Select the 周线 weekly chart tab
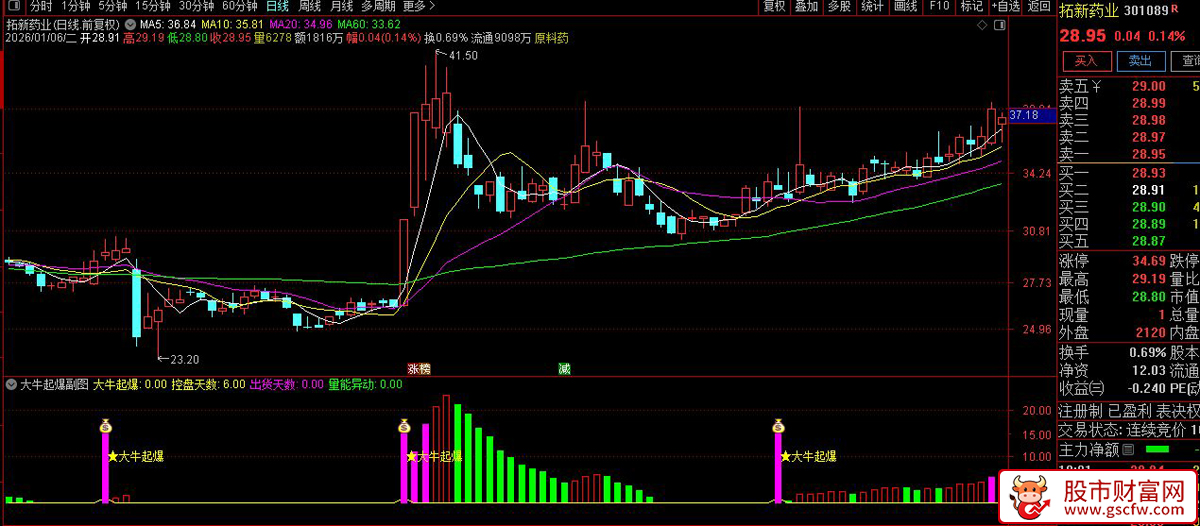Screen dimensions: 1200x526 (310, 6)
